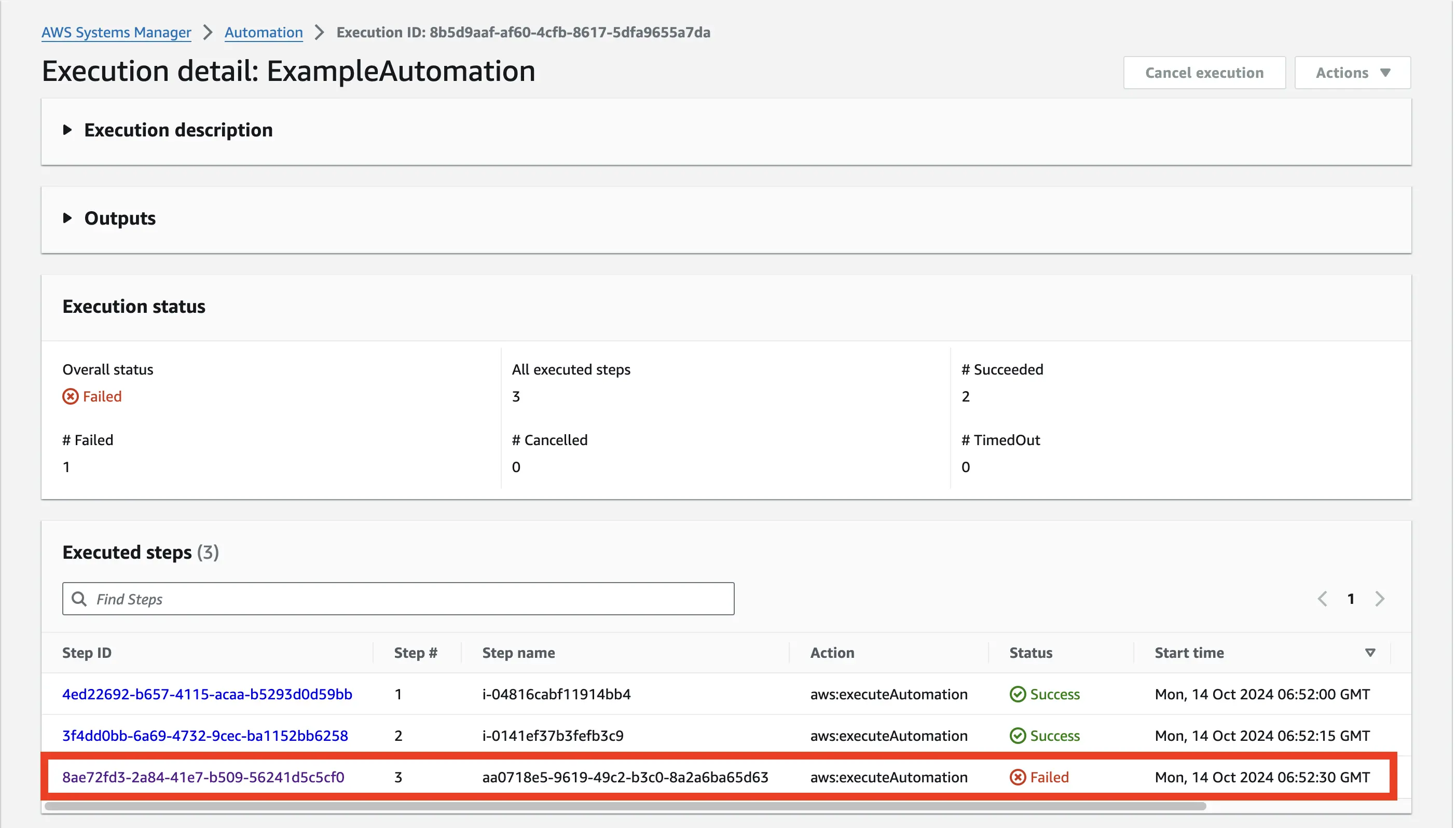Click the sort icon on Start time column
Screen dimensions: 1456x828
(1370, 653)
